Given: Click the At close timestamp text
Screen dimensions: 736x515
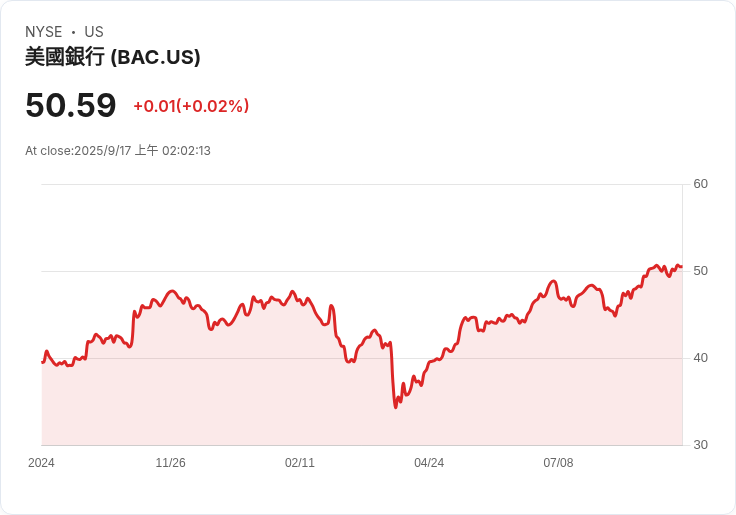Looking at the screenshot, I should 118,151.
